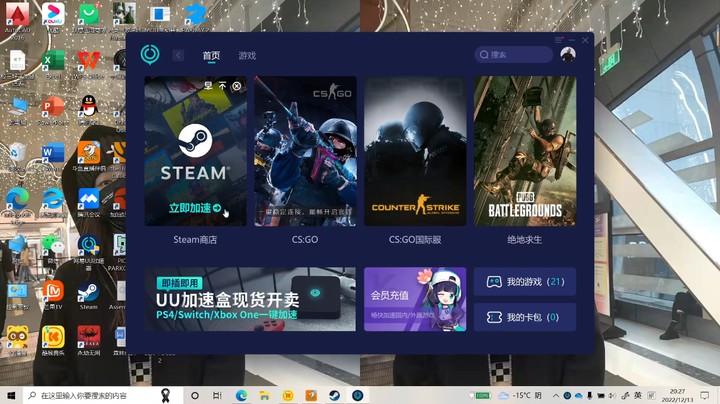Open the This PC desktop icon
Screen dimensions: 720x404
tap(17, 111)
